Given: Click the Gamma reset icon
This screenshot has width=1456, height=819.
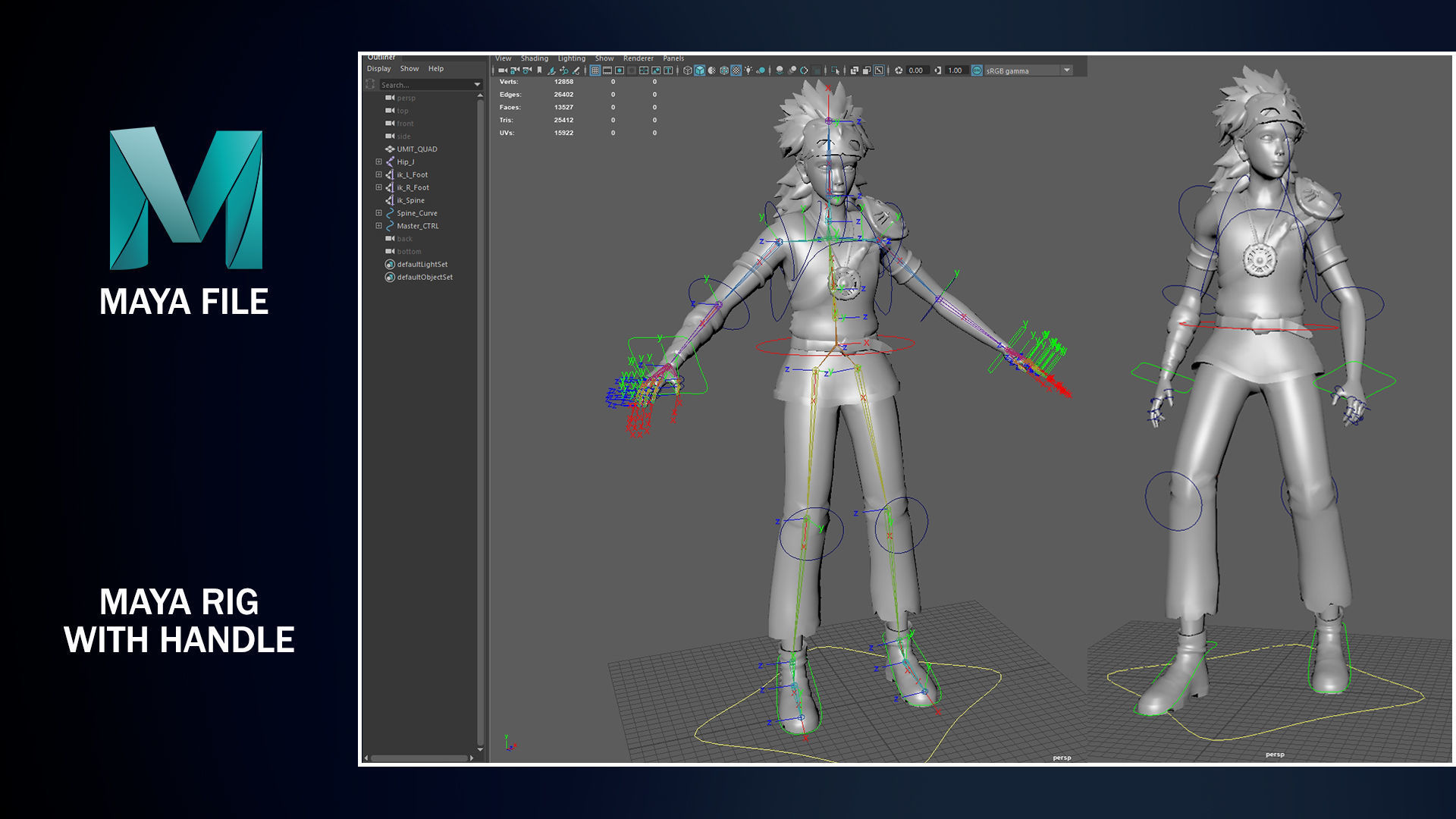Looking at the screenshot, I should (x=937, y=70).
